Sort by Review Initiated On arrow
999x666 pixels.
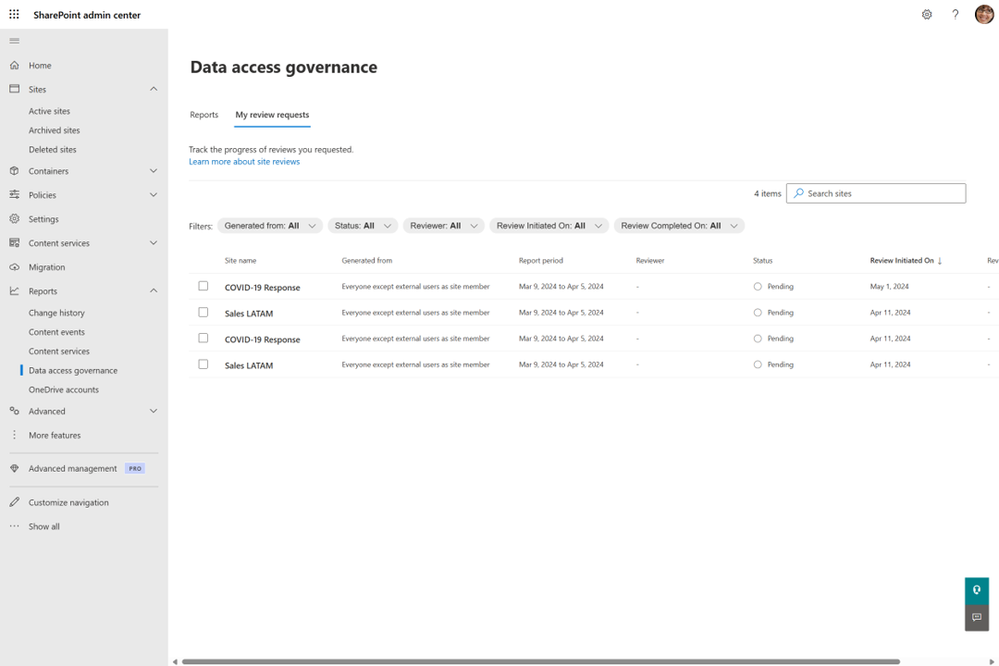click(x=940, y=261)
